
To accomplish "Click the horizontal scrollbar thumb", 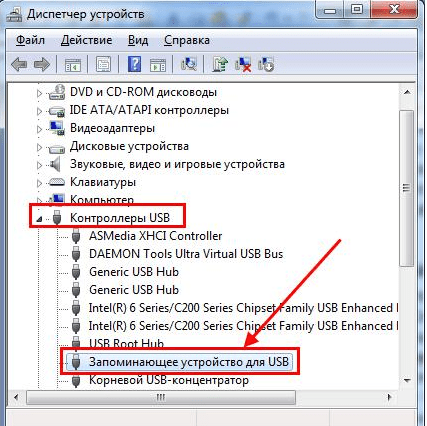I will coord(161,397).
